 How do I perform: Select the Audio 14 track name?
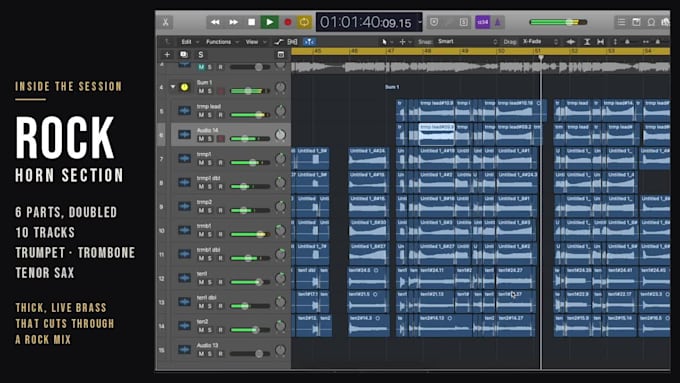(207, 130)
